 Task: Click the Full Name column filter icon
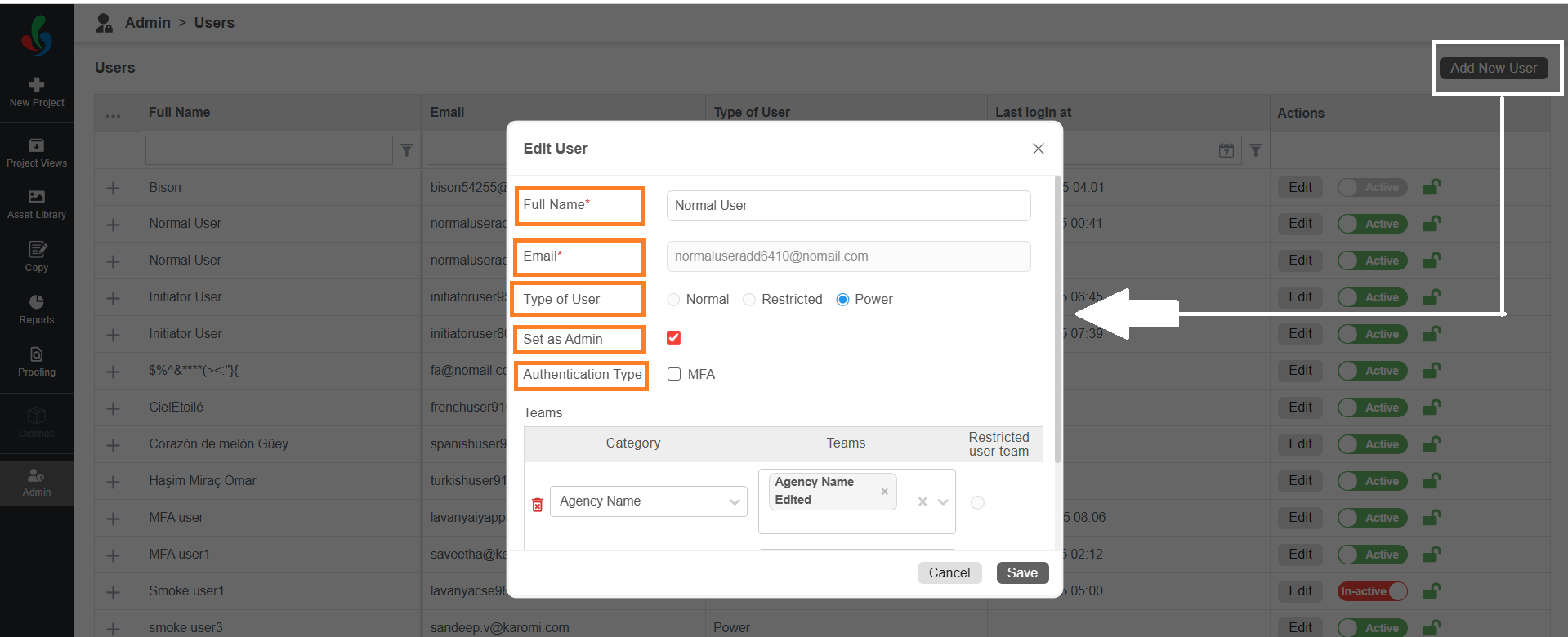pyautogui.click(x=406, y=150)
